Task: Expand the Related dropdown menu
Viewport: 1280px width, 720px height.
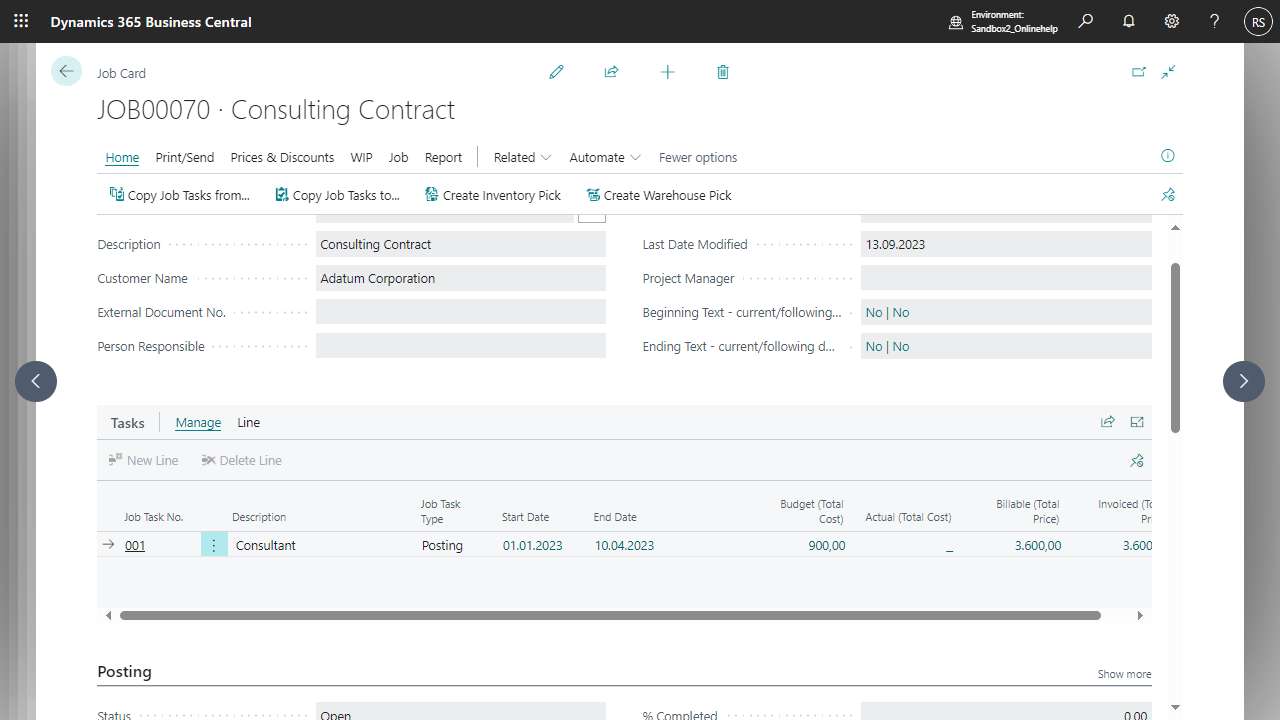Action: 522,157
